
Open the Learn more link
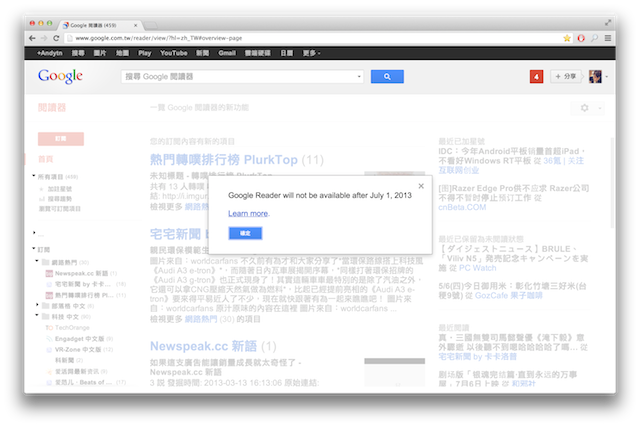247,213
